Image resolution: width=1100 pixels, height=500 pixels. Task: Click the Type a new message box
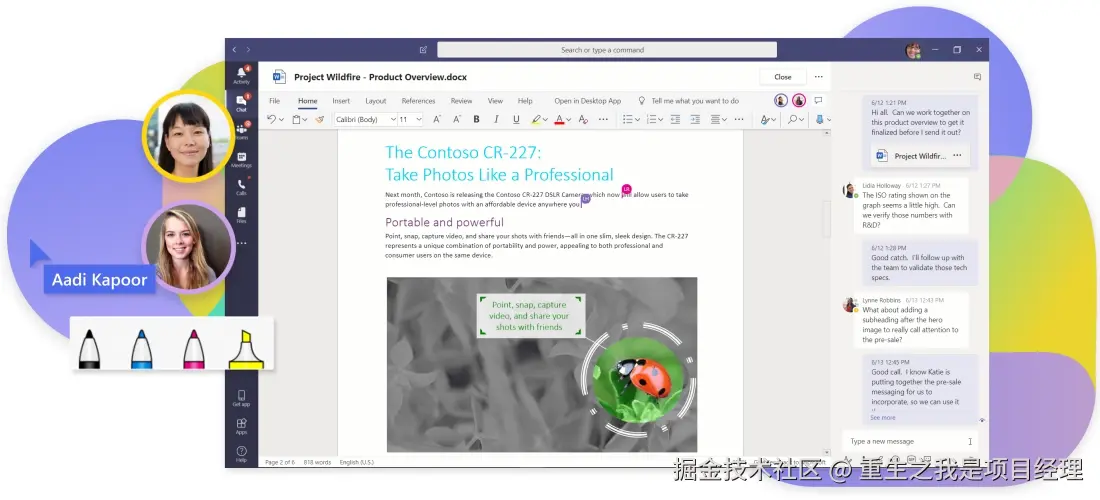click(x=910, y=442)
